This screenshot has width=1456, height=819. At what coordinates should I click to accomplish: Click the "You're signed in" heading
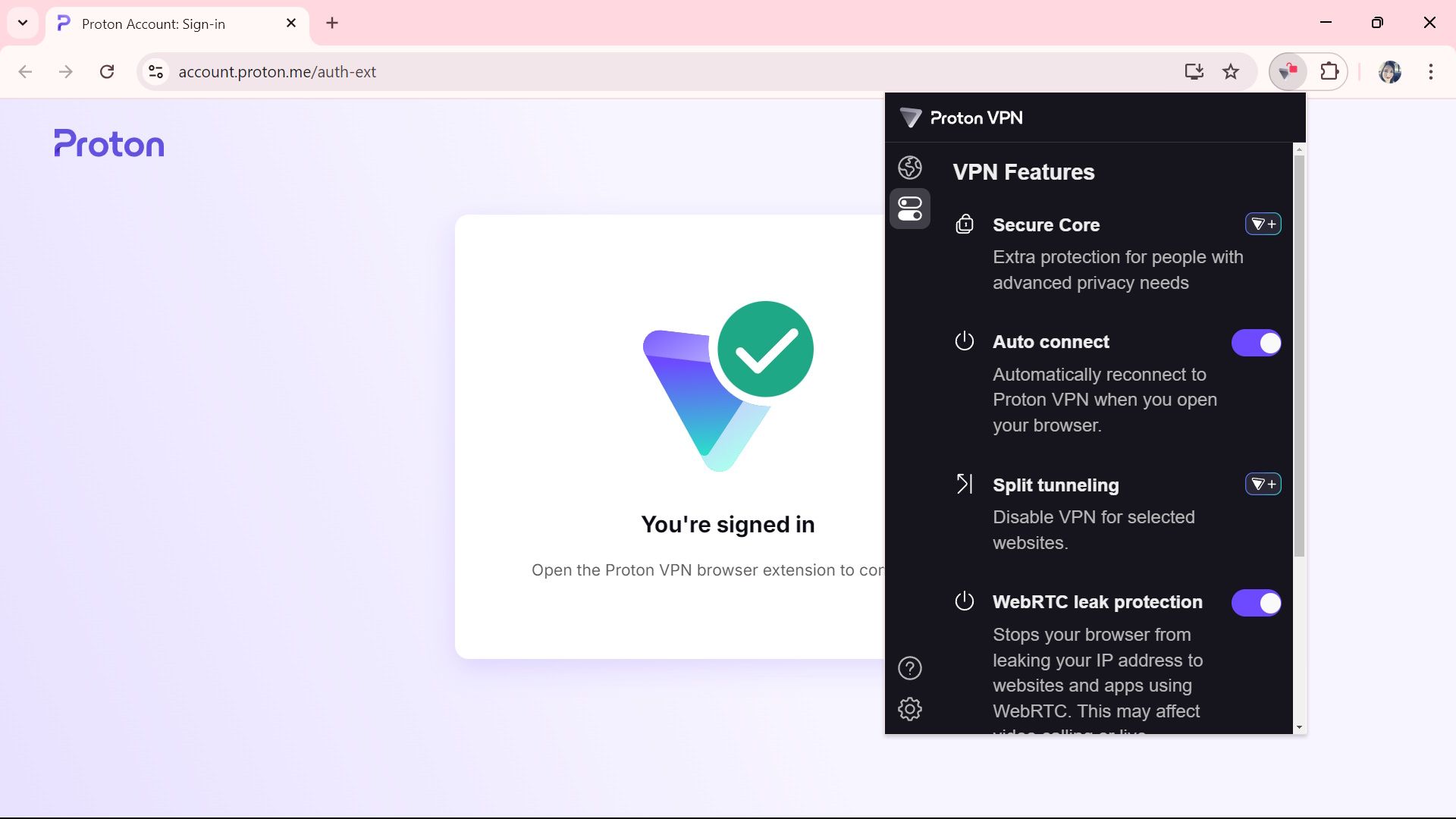(x=728, y=525)
